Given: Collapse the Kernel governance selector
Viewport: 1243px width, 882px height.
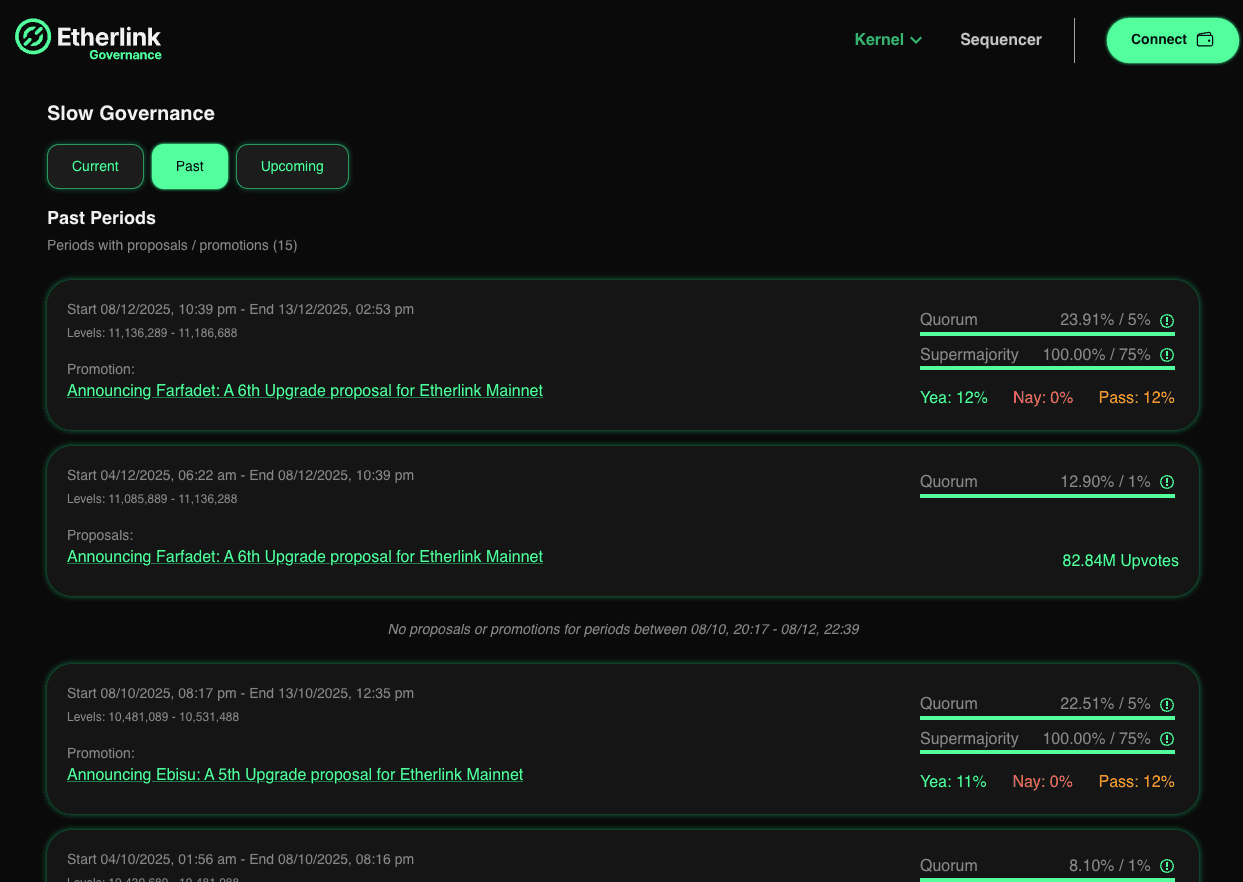Looking at the screenshot, I should [887, 39].
